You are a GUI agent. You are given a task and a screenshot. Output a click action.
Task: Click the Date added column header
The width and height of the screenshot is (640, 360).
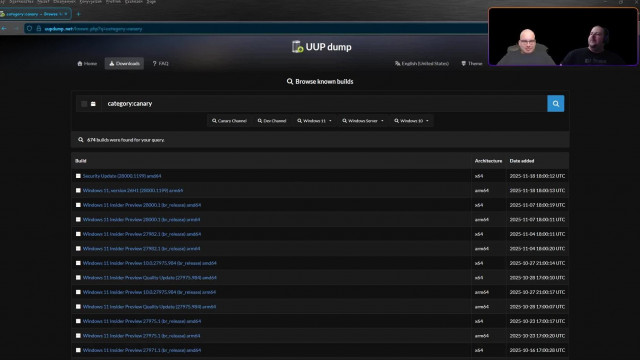pos(522,161)
